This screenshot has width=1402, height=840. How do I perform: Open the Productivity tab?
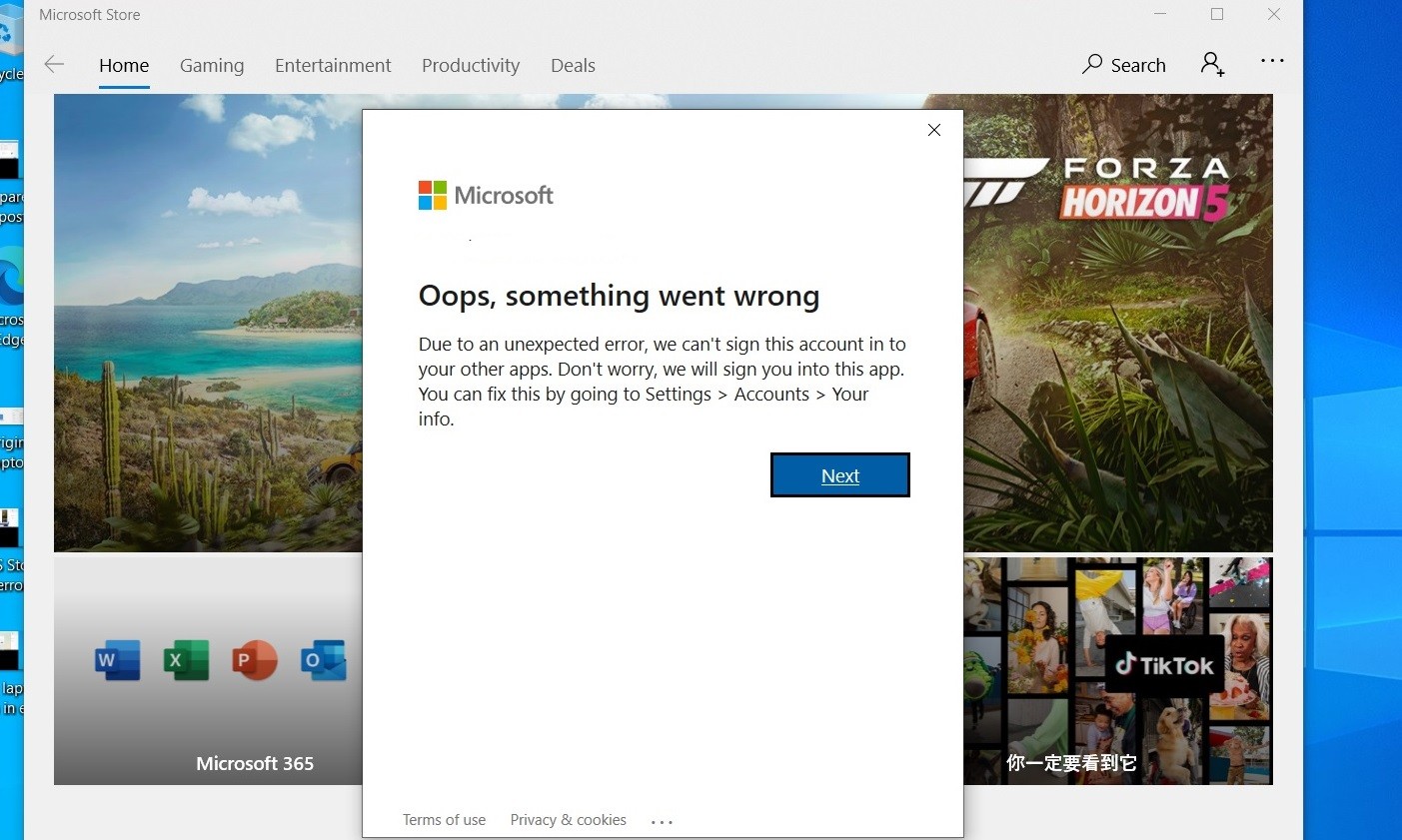471,66
